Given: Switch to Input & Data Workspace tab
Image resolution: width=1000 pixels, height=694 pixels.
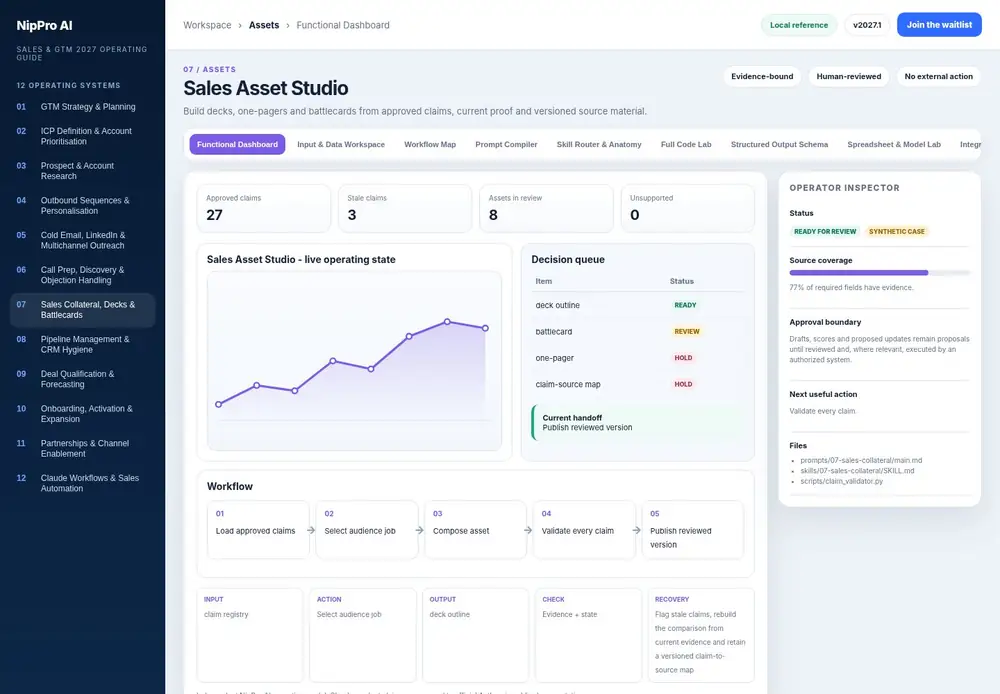Looking at the screenshot, I should pos(341,144).
